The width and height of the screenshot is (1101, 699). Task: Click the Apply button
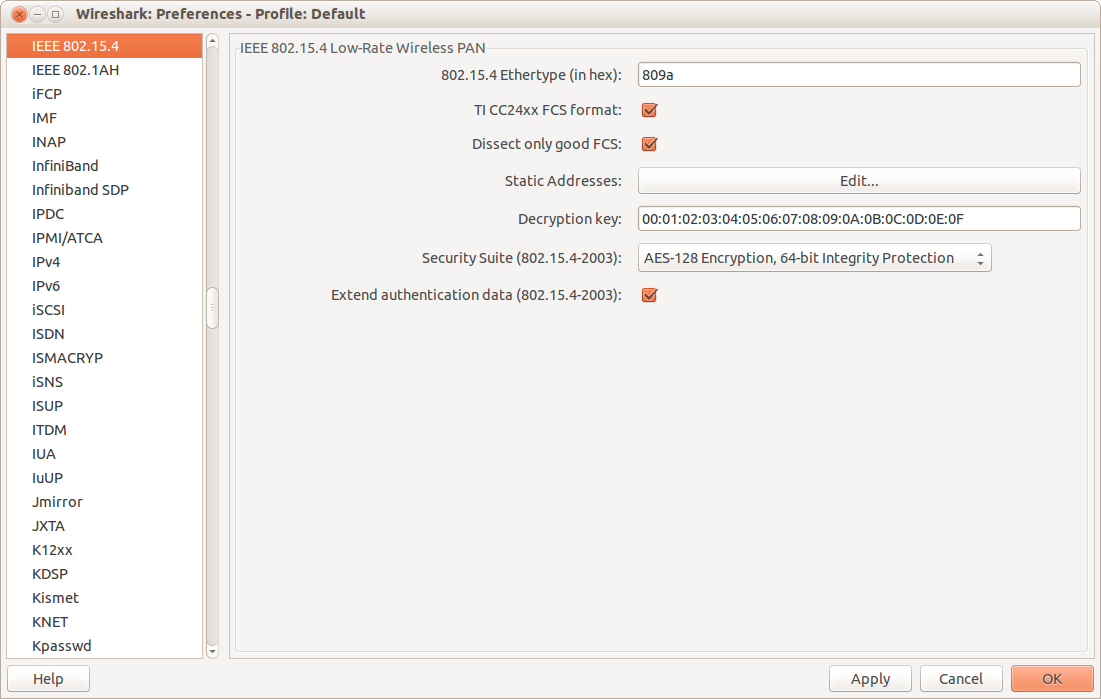click(x=870, y=679)
